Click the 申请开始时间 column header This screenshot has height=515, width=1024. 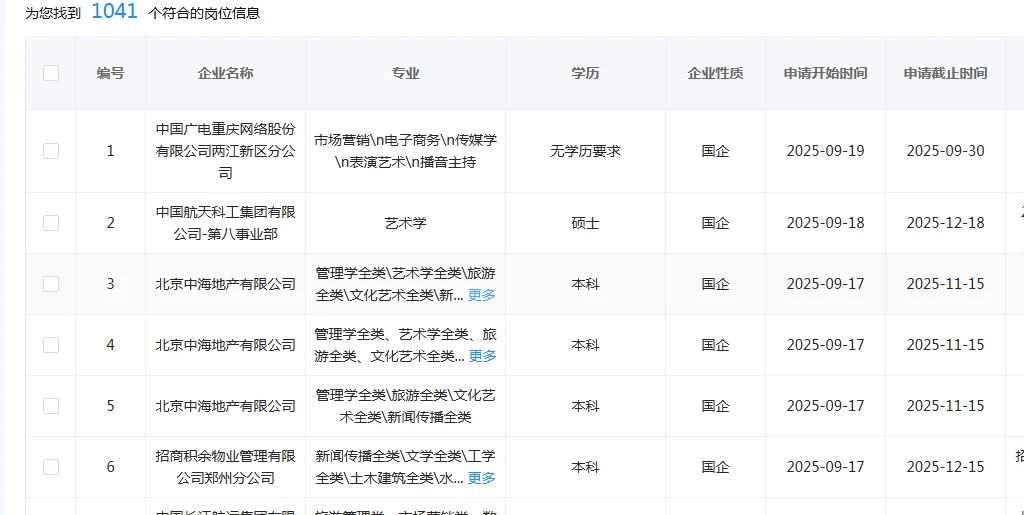point(825,73)
